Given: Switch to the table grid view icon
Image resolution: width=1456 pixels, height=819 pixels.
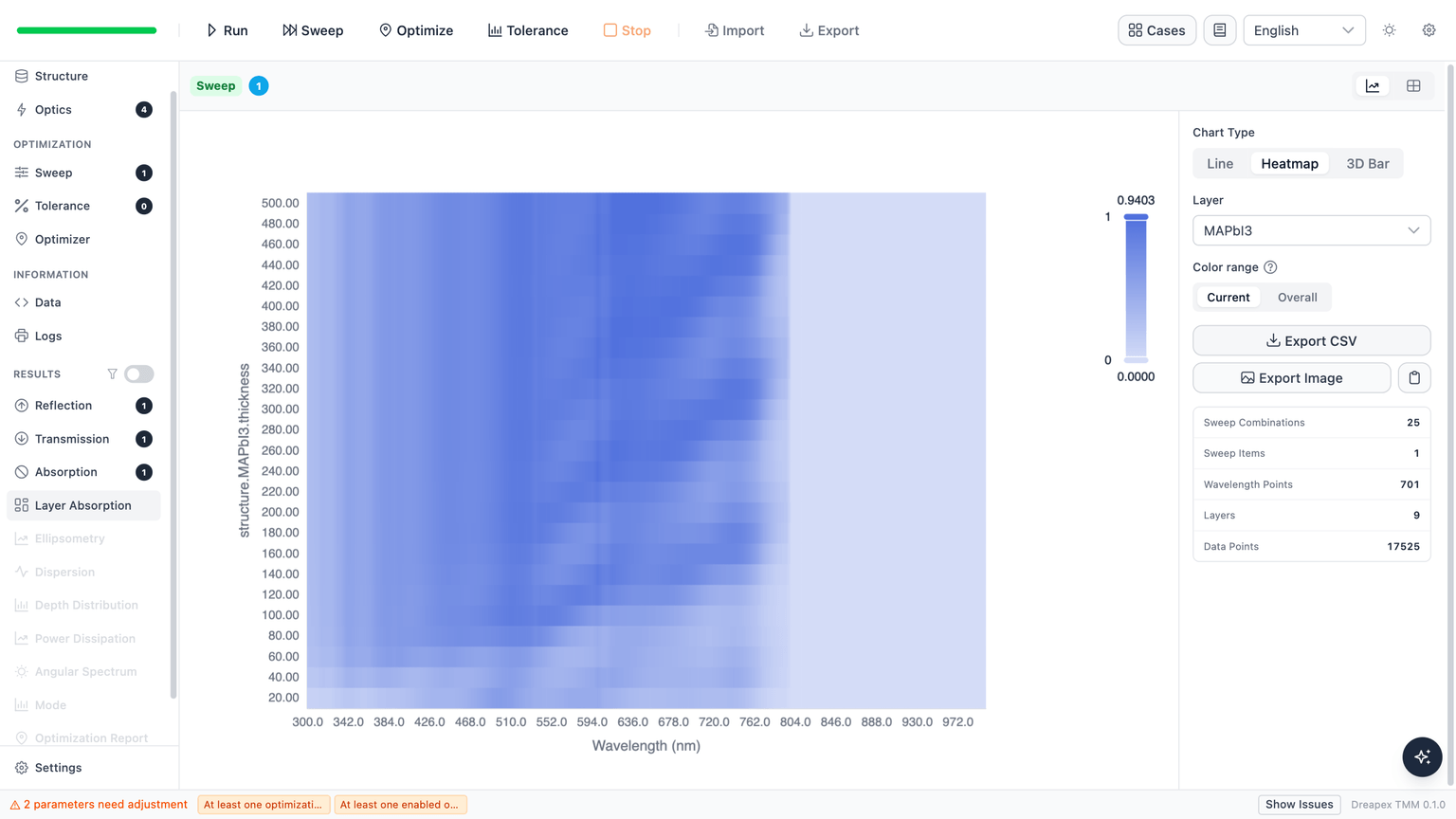Looking at the screenshot, I should (1413, 86).
